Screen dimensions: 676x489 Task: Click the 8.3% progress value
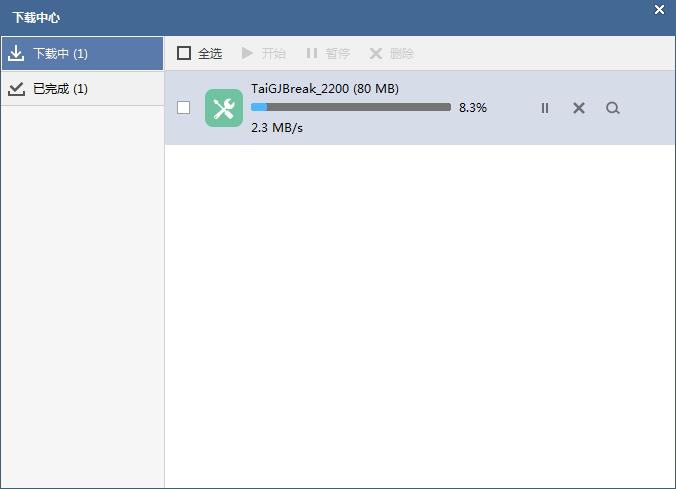[x=473, y=107]
